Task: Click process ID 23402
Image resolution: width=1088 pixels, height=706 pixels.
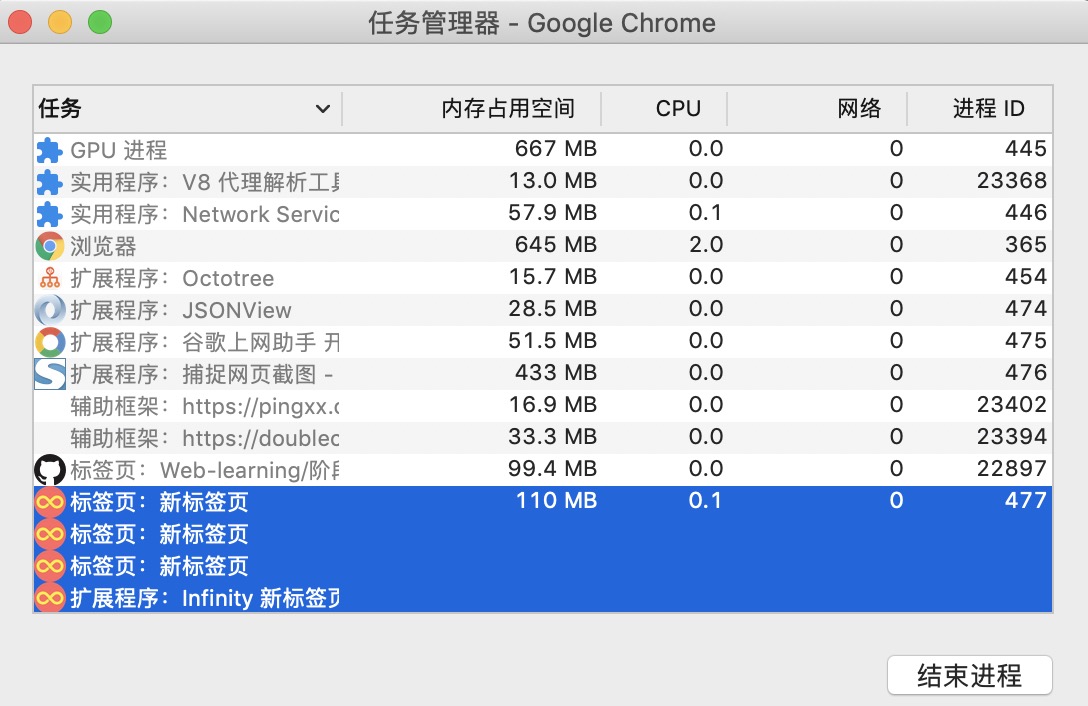Action: pyautogui.click(x=1012, y=404)
